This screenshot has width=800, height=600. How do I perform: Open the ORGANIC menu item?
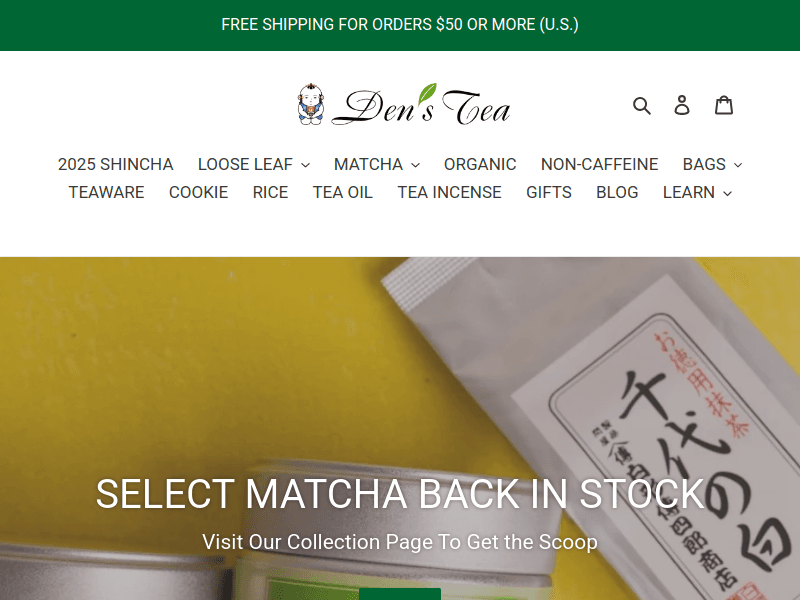point(480,164)
